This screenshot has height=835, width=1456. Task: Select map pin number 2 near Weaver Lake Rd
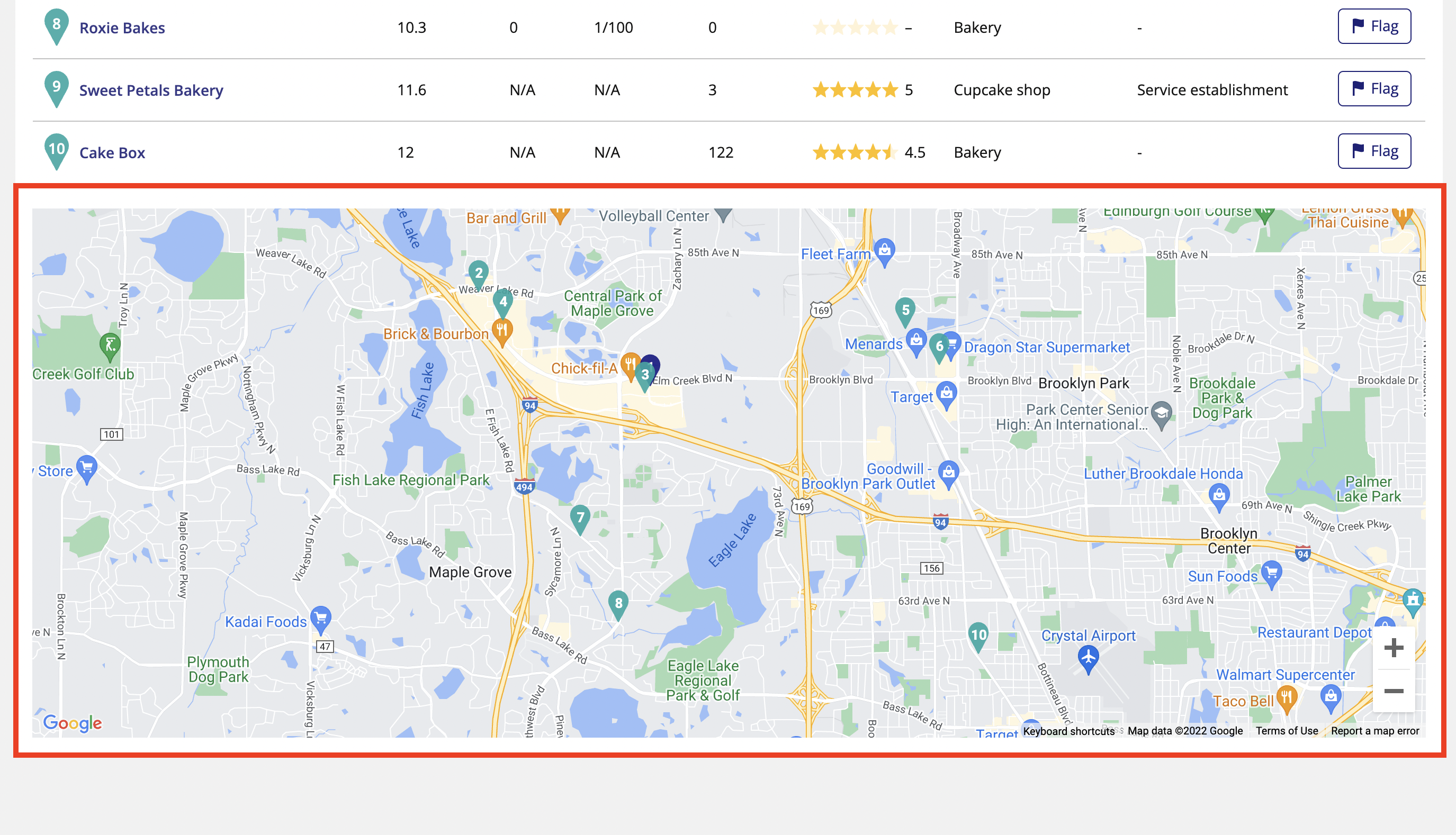[479, 275]
